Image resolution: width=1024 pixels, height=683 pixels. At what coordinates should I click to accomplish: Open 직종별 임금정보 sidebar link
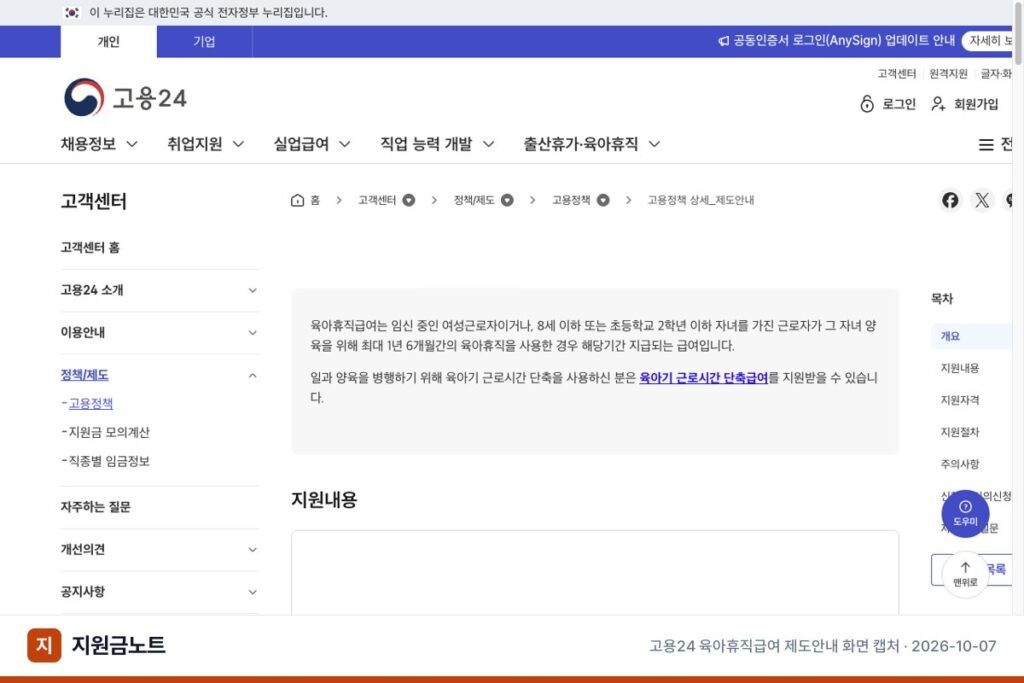[x=109, y=461]
